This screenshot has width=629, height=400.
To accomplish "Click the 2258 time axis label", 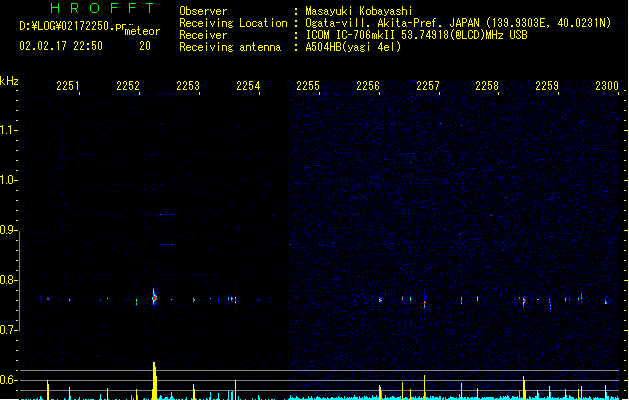I will pos(487,86).
